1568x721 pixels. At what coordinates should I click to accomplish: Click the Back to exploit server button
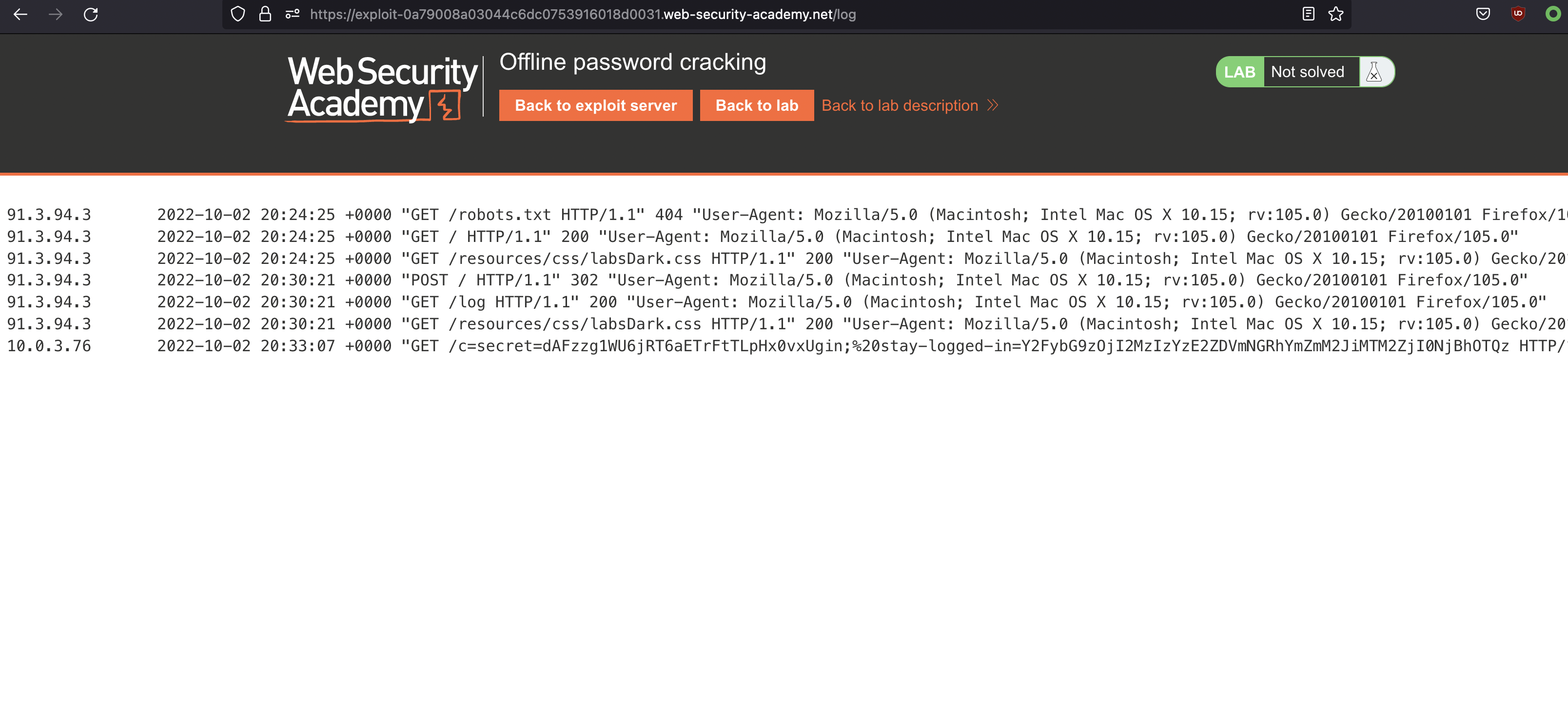(595, 105)
